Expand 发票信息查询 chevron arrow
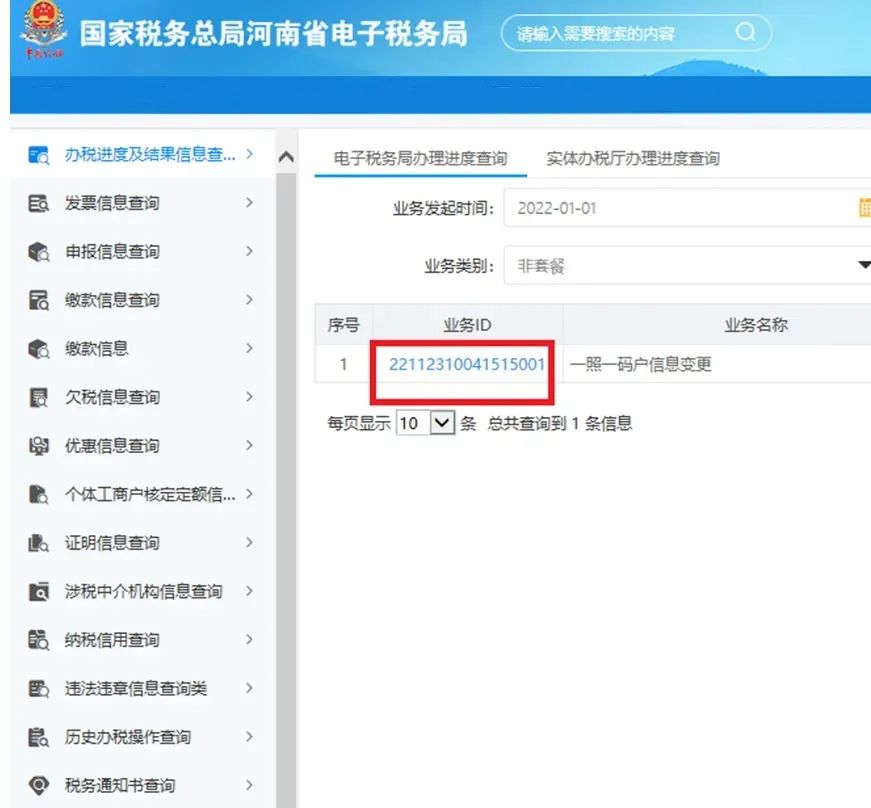The height and width of the screenshot is (808, 871). point(249,203)
